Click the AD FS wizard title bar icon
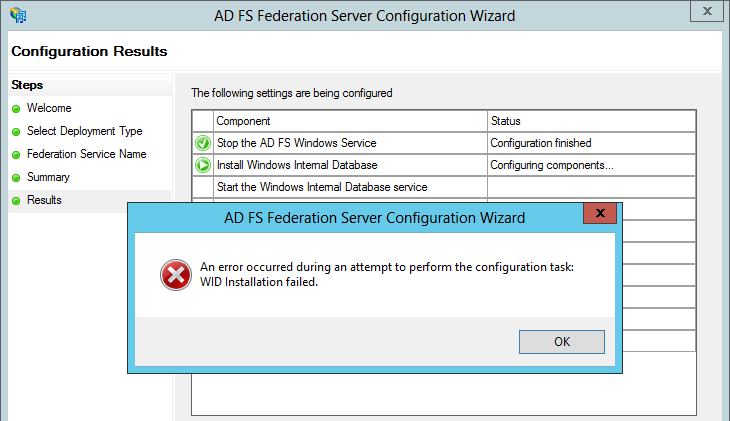Screen dimensions: 730x421 coord(18,15)
